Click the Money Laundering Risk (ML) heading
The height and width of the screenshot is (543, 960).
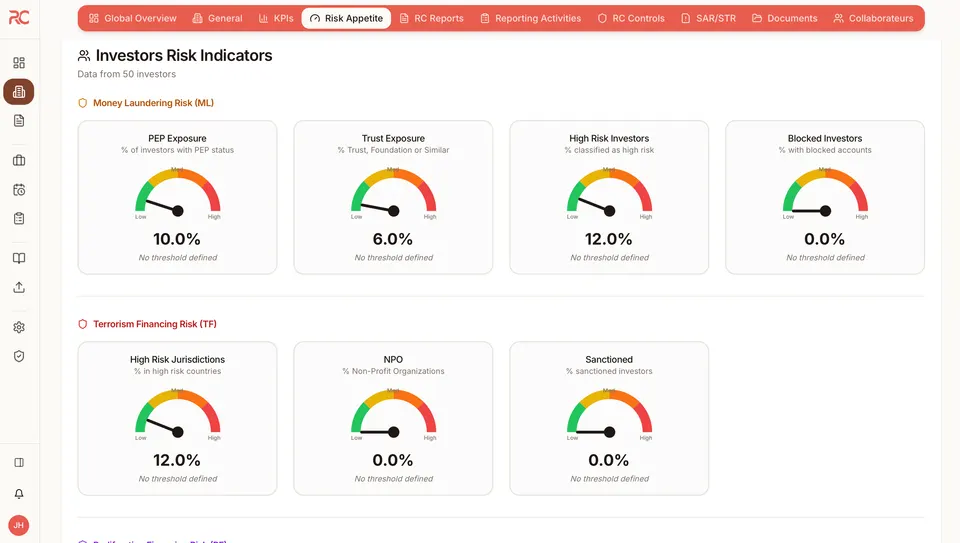point(154,103)
